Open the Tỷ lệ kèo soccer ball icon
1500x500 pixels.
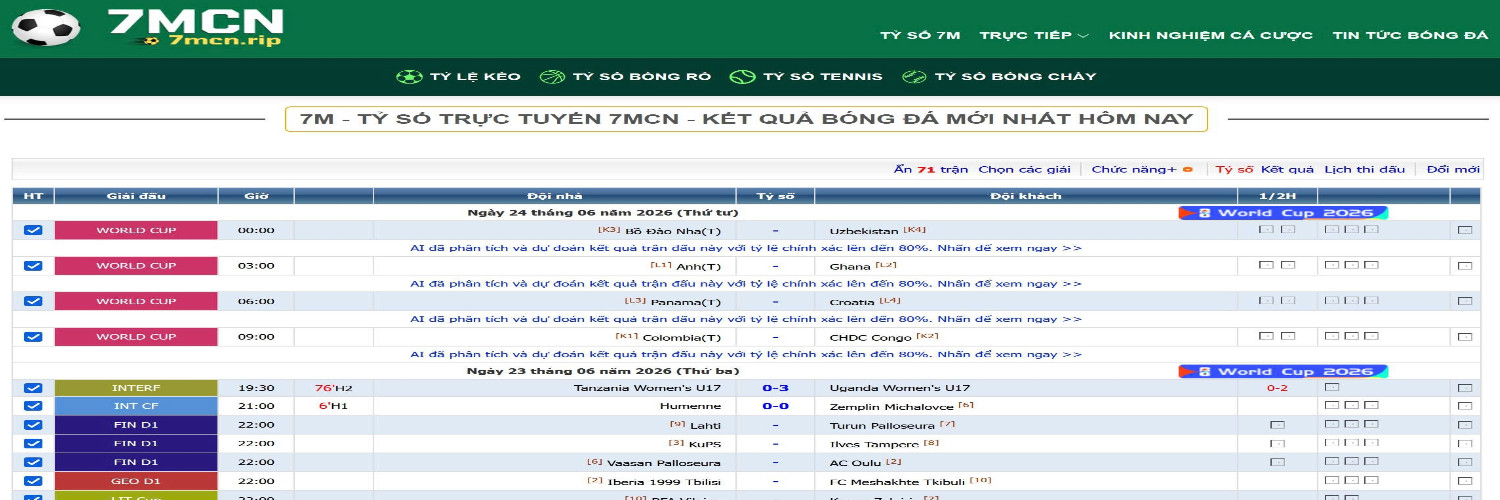[x=409, y=77]
